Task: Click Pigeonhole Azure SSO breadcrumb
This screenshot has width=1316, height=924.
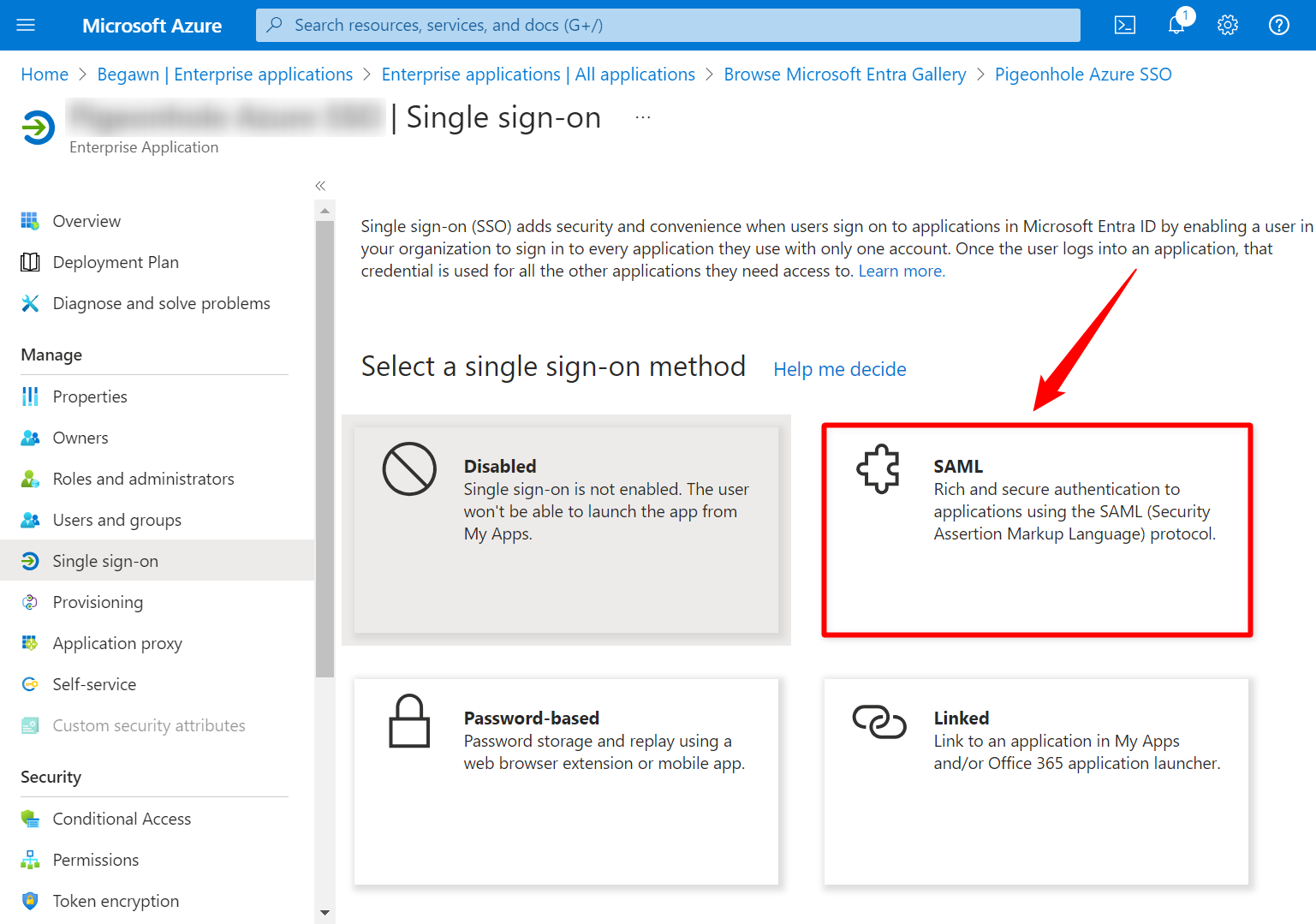Action: click(1083, 75)
